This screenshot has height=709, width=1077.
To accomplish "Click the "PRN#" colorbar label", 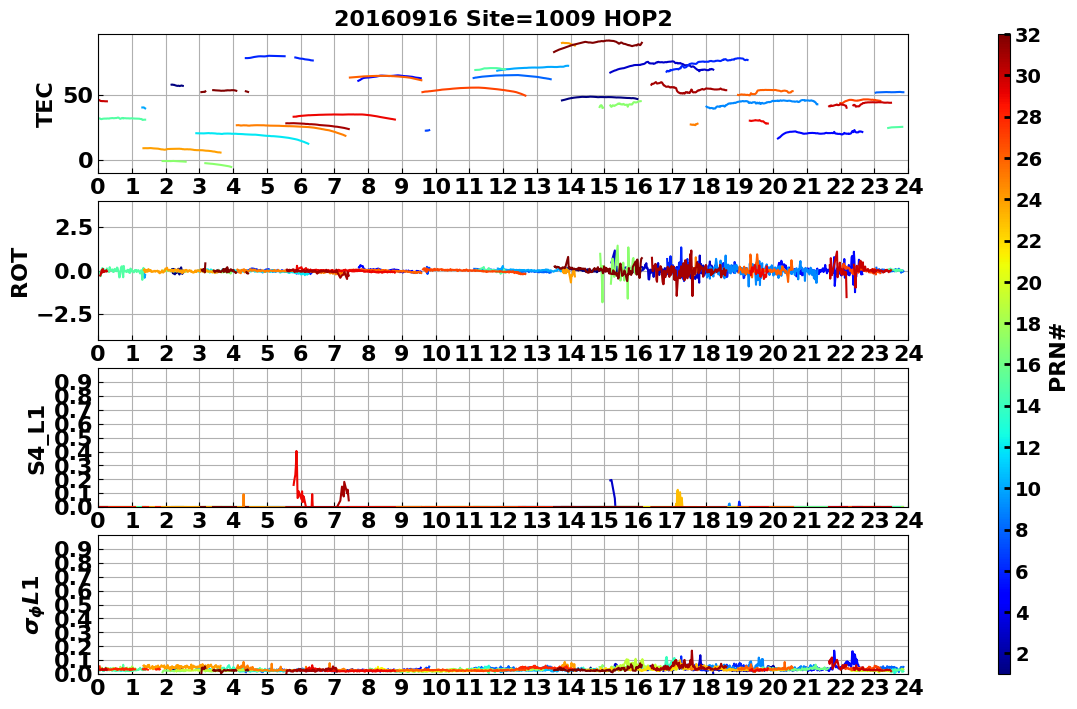I will (x=1058, y=357).
